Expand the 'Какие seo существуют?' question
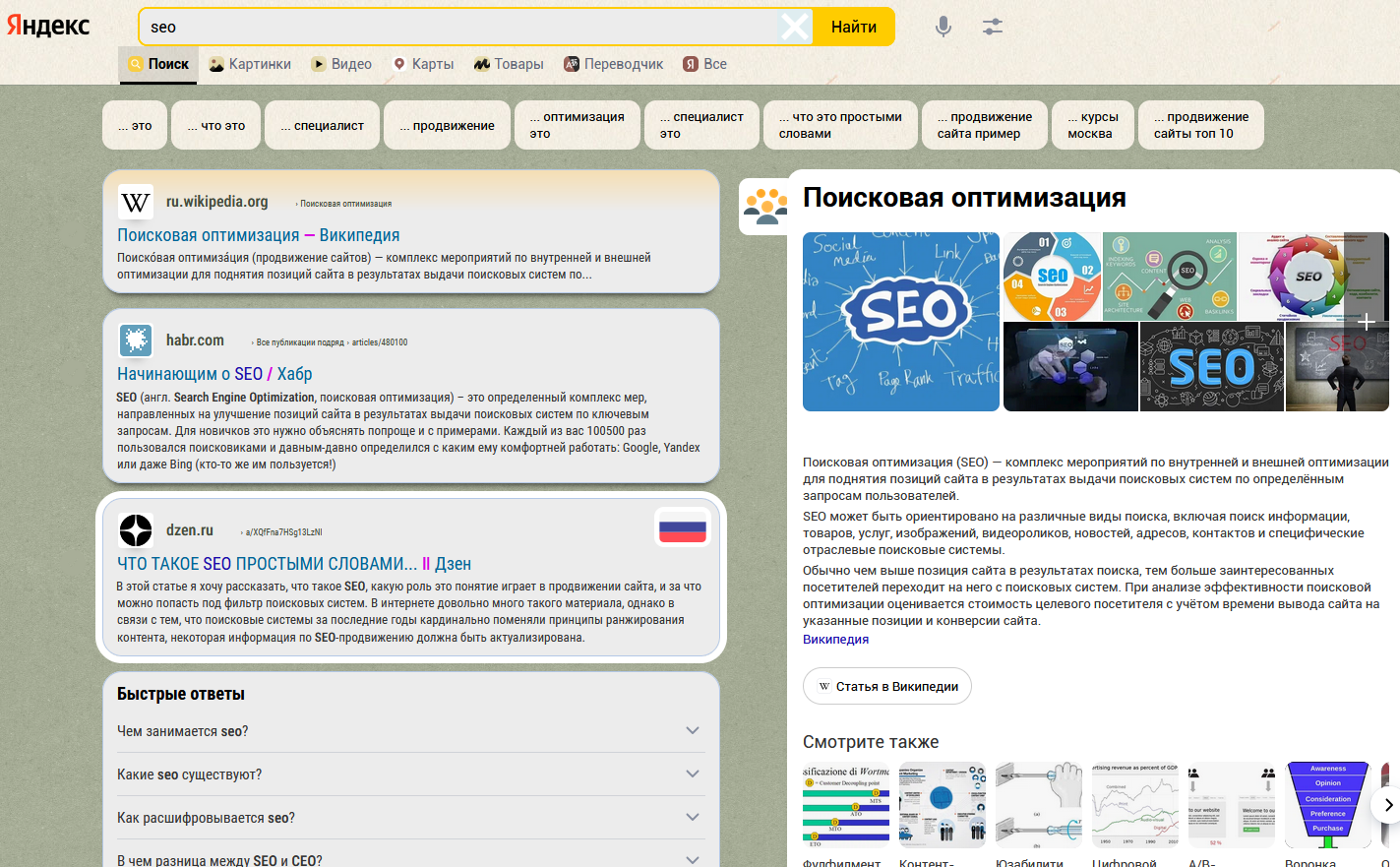Viewport: 1400px width, 867px height. coord(693,774)
